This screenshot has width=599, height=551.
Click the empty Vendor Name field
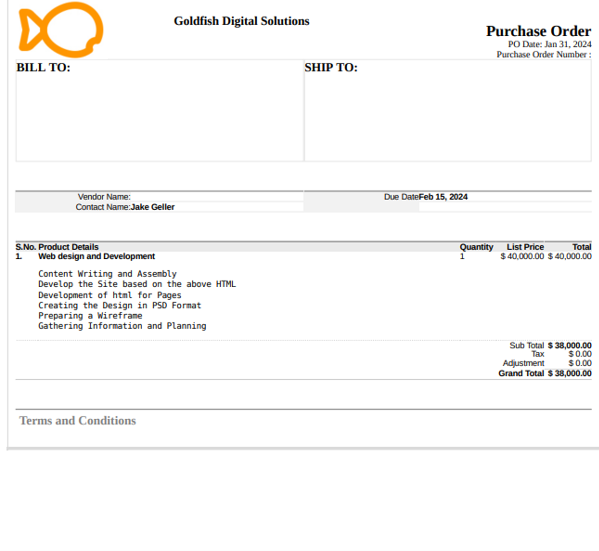tap(217, 197)
